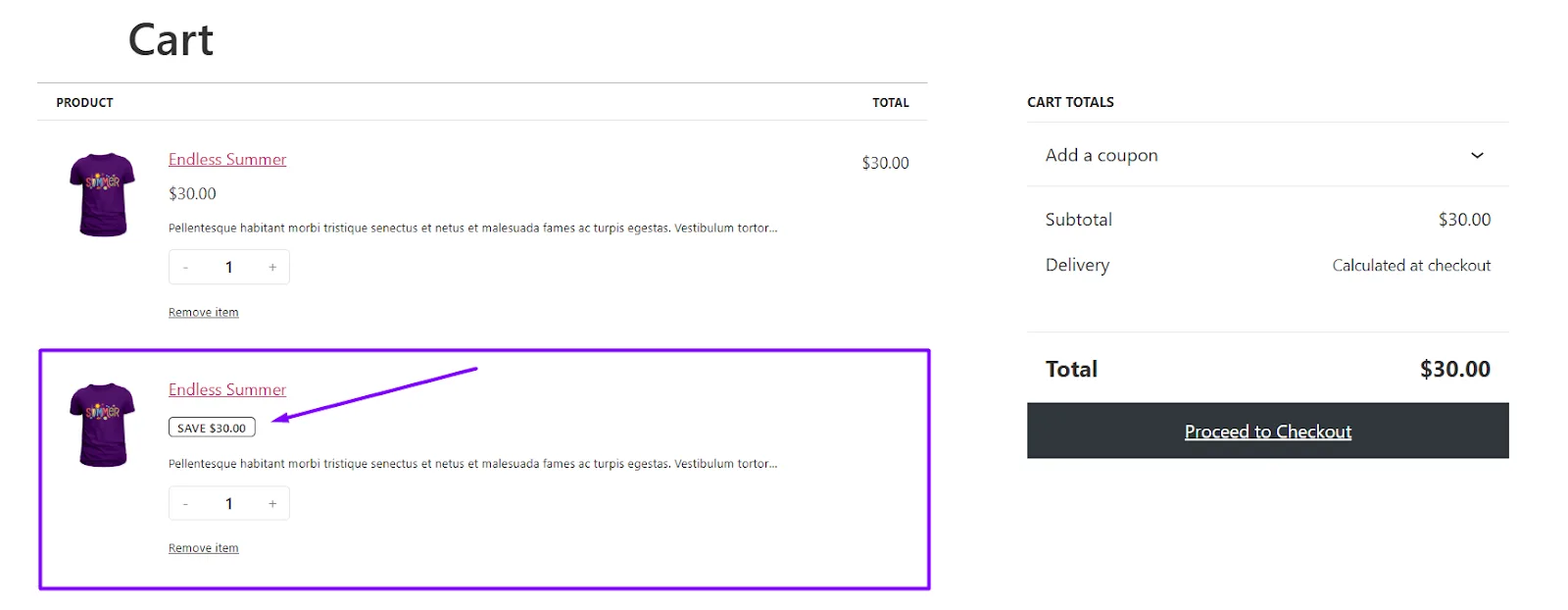Screen dimensions: 1568x610
Task: Click first item's unit price under its title
Action: (192, 193)
